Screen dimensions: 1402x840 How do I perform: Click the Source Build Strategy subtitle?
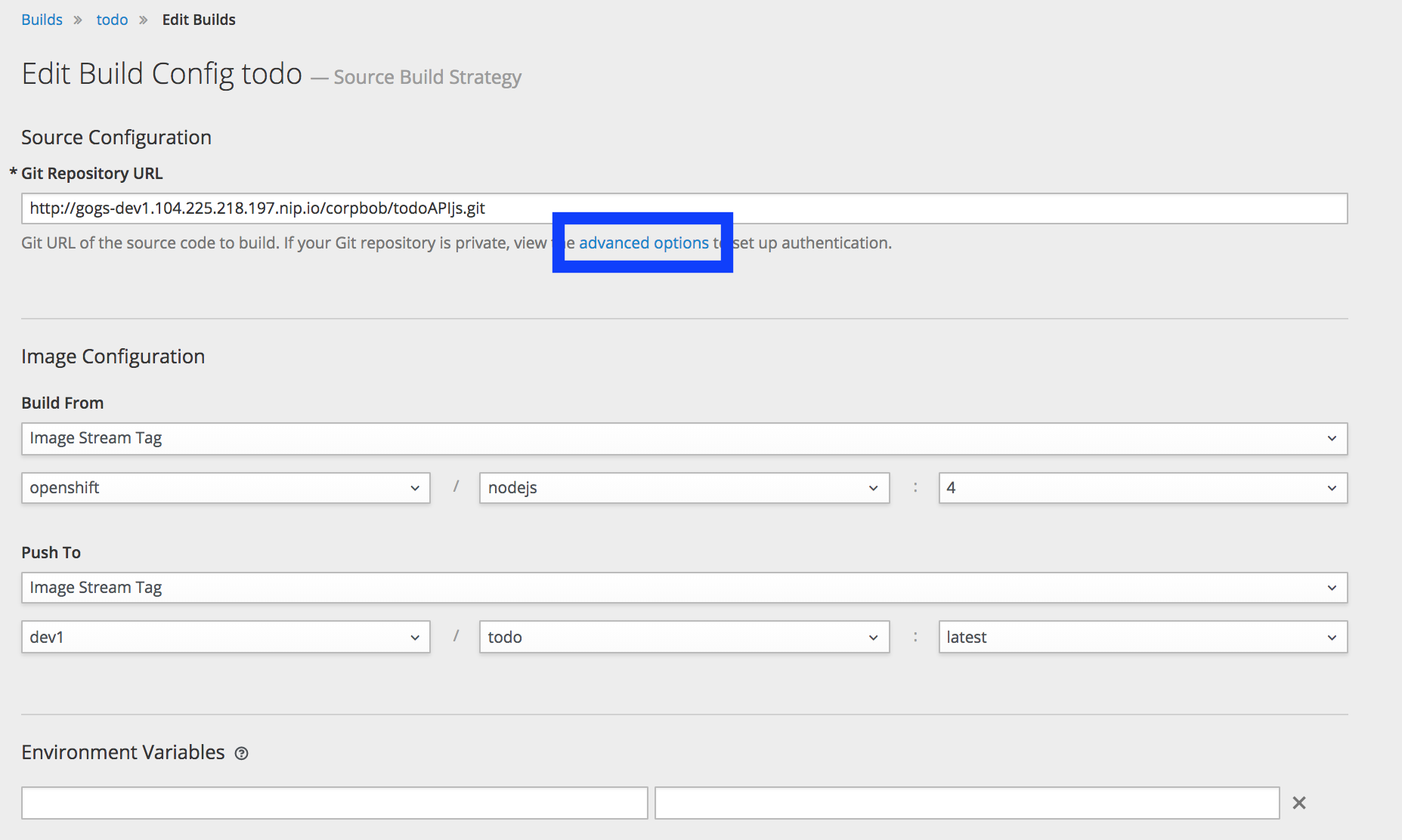(428, 77)
